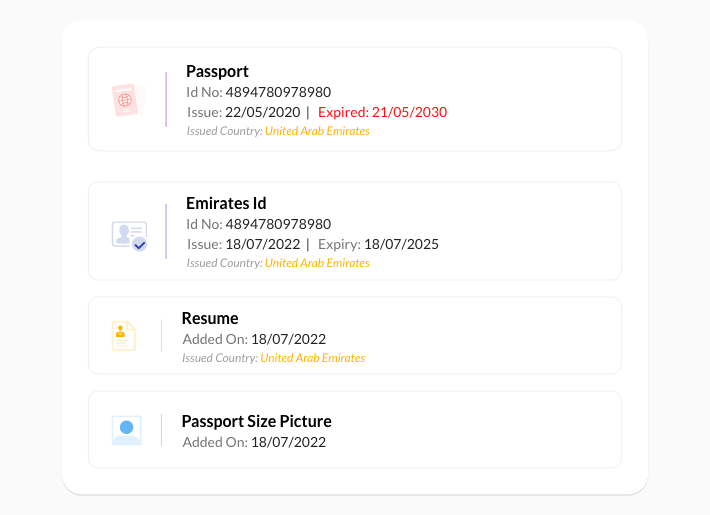710x515 pixels.
Task: Select the Passport heading
Action: click(x=217, y=72)
